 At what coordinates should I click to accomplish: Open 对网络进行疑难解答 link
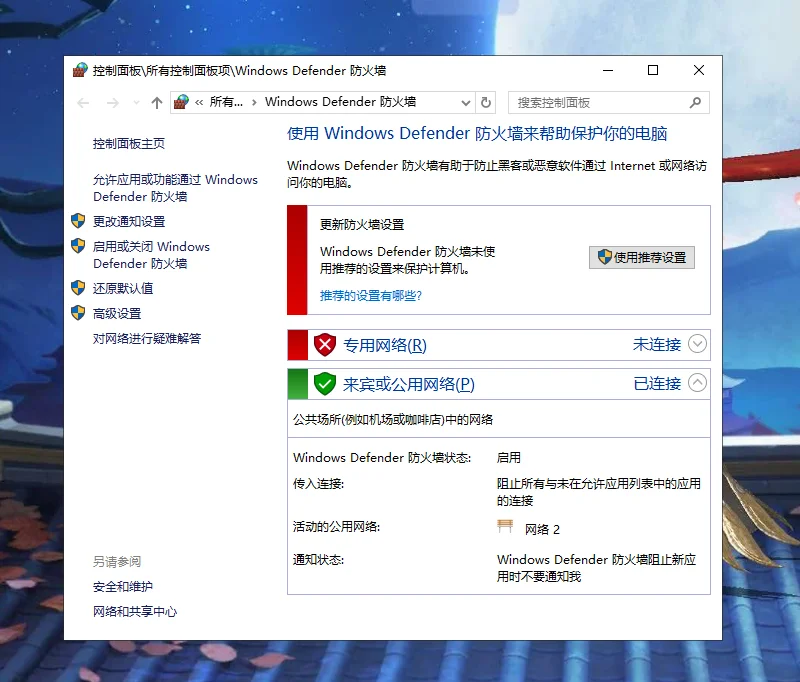147,338
